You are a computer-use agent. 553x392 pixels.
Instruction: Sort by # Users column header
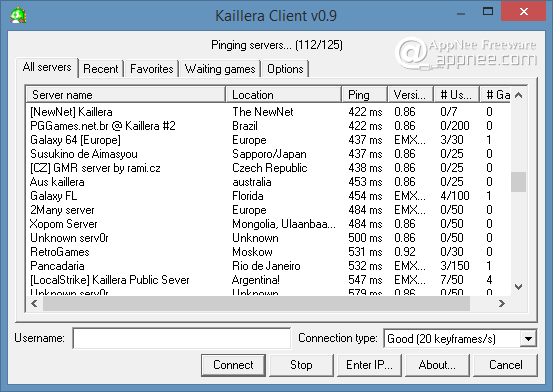click(x=456, y=95)
